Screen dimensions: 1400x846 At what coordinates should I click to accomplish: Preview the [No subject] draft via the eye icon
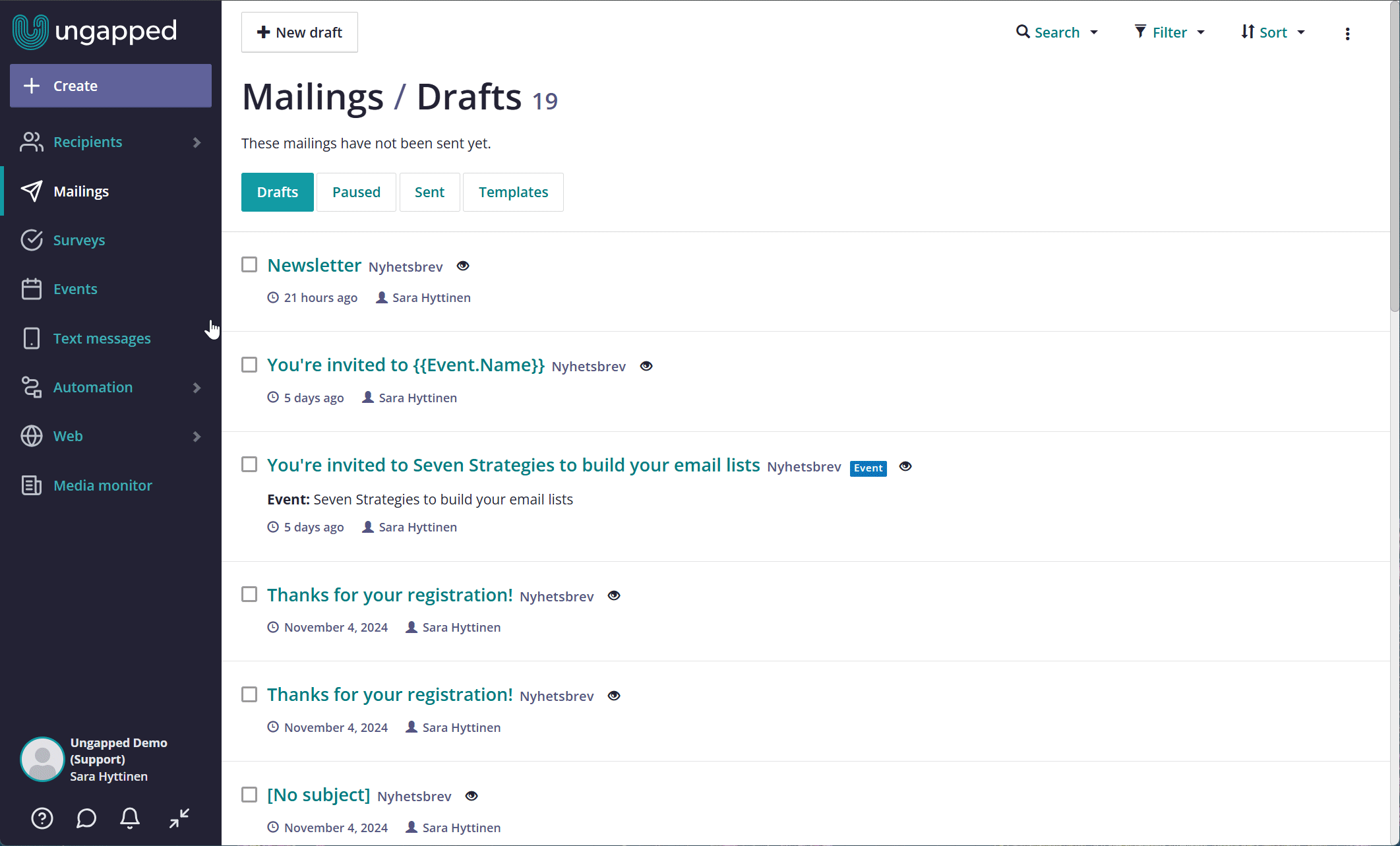pos(472,796)
